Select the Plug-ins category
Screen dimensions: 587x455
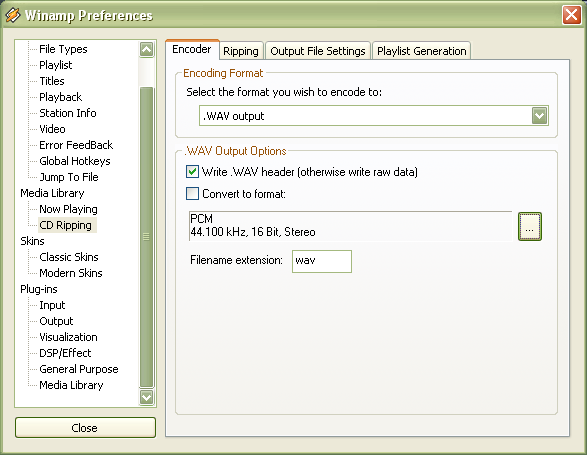(39, 289)
